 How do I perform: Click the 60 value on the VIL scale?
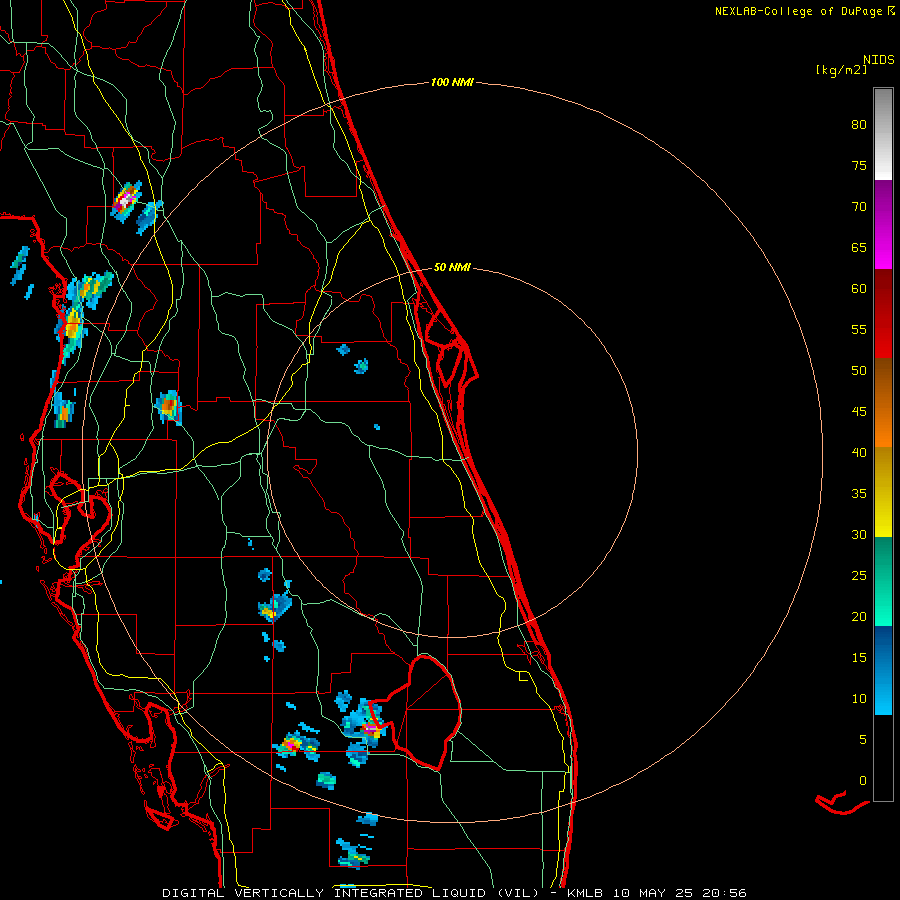859,289
